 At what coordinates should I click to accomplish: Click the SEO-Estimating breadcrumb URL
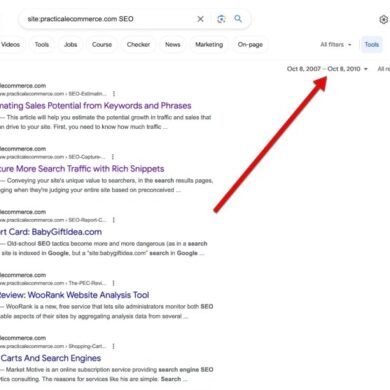(x=53, y=94)
